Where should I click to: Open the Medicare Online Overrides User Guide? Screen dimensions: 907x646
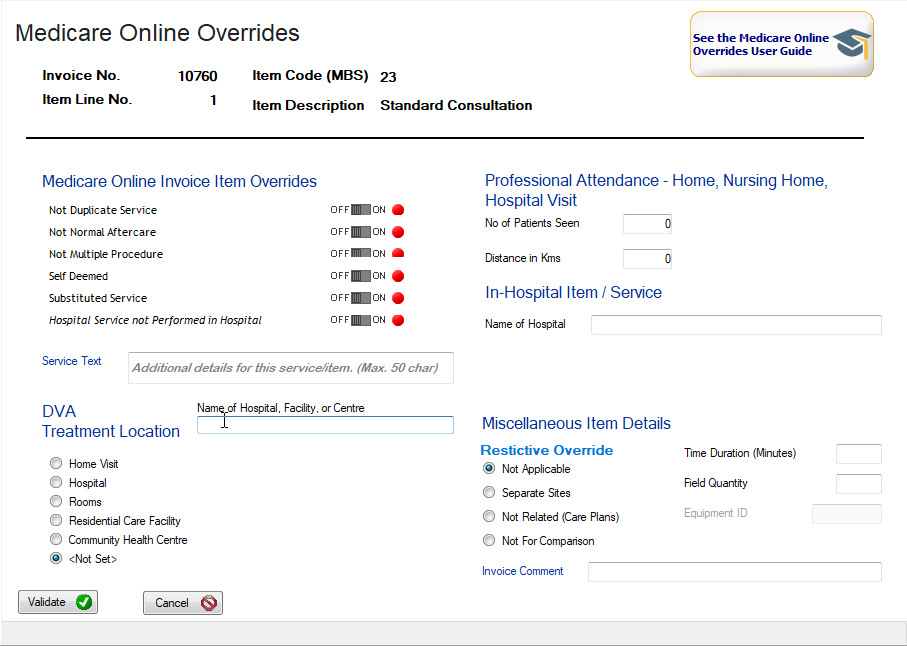click(x=781, y=44)
